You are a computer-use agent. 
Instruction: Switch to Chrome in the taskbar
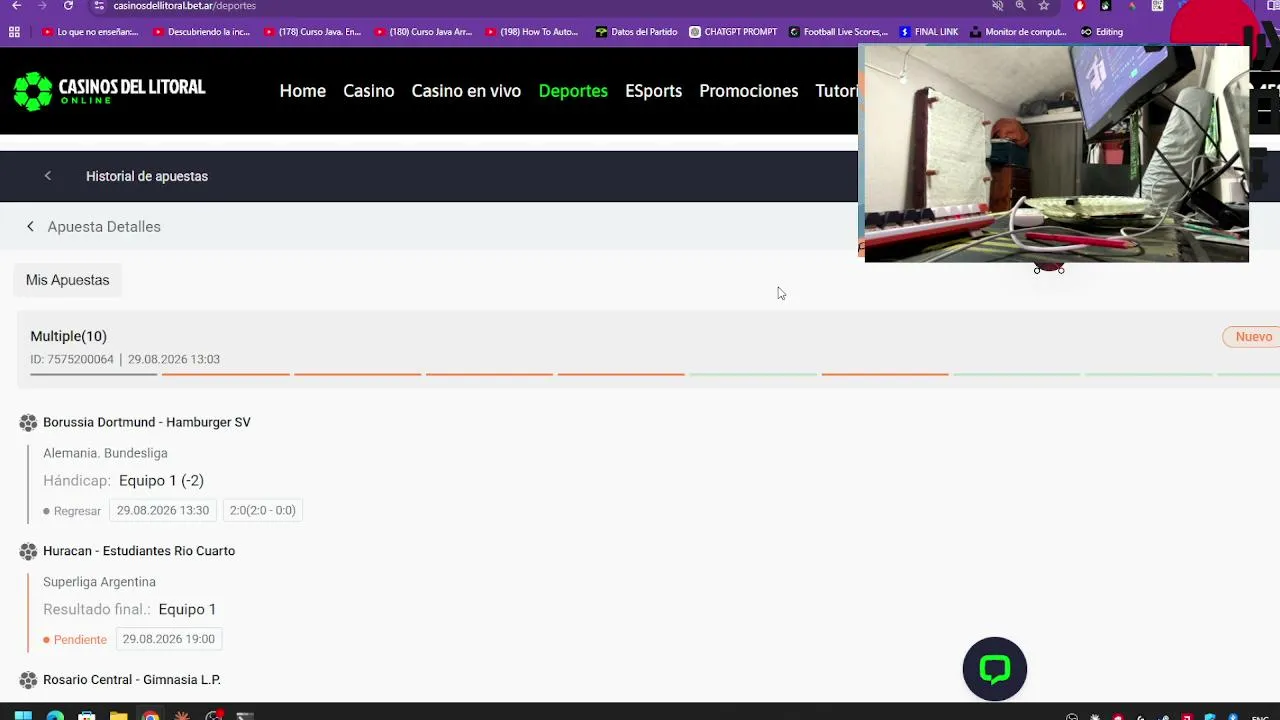(150, 716)
